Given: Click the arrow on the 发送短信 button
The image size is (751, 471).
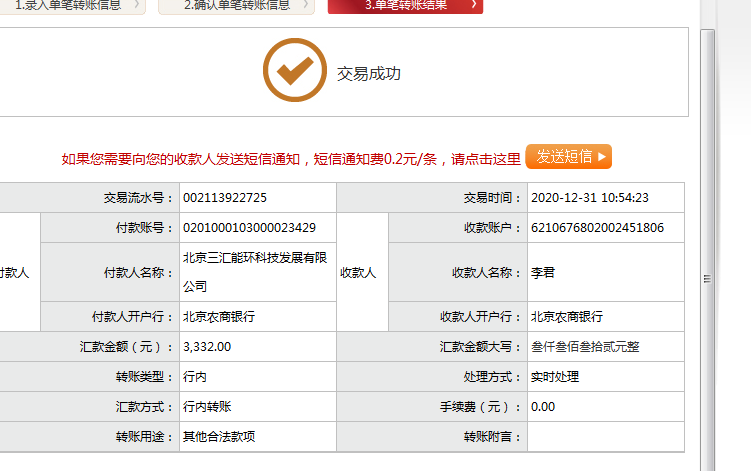Looking at the screenshot, I should [602, 157].
